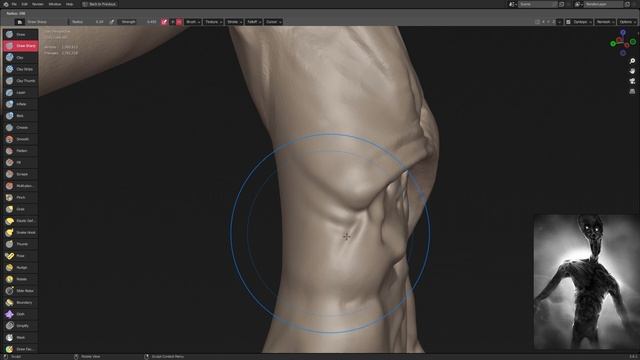Select the Crease brush

20,127
